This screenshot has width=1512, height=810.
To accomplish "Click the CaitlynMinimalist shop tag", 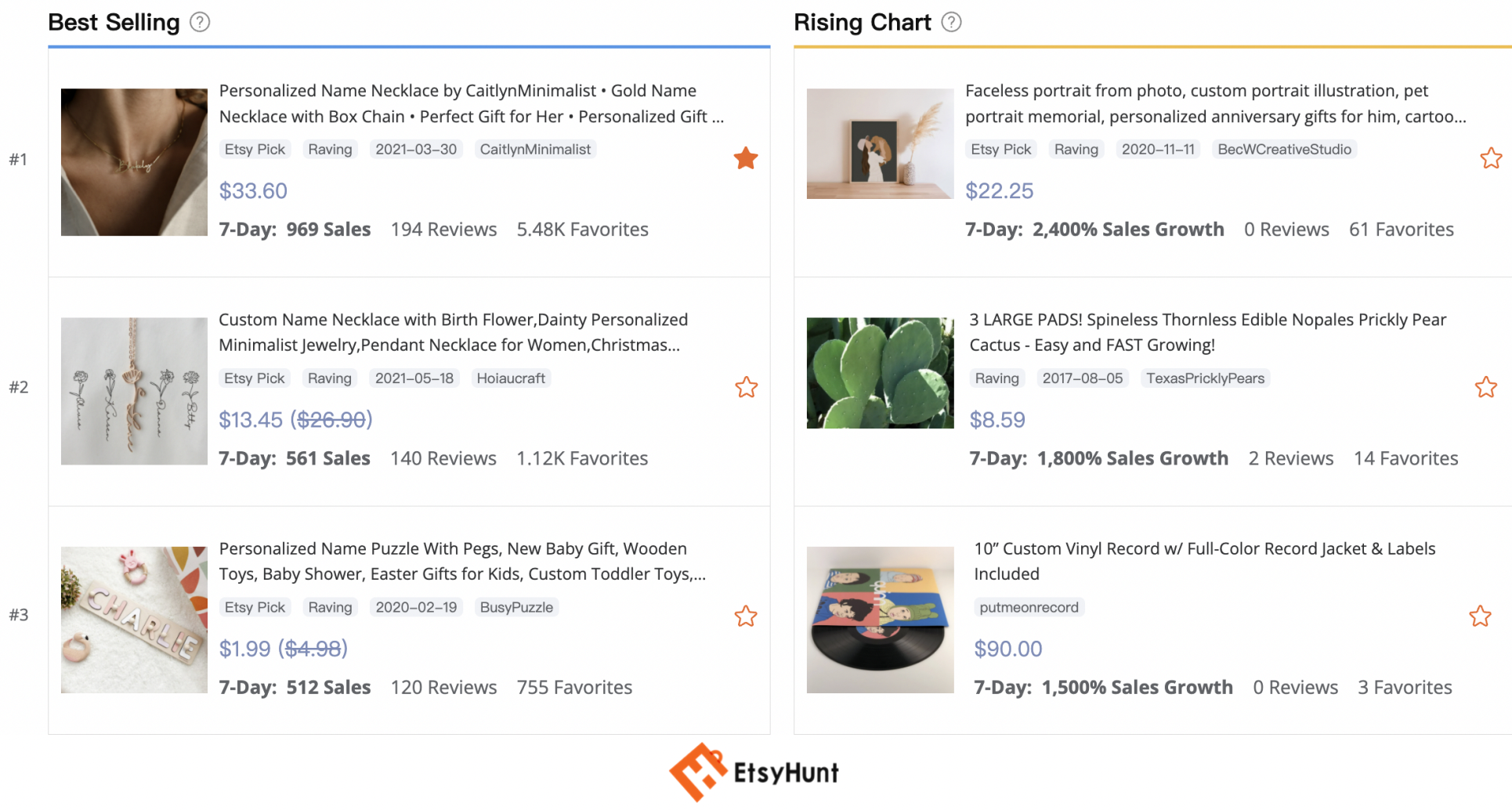I will point(535,150).
